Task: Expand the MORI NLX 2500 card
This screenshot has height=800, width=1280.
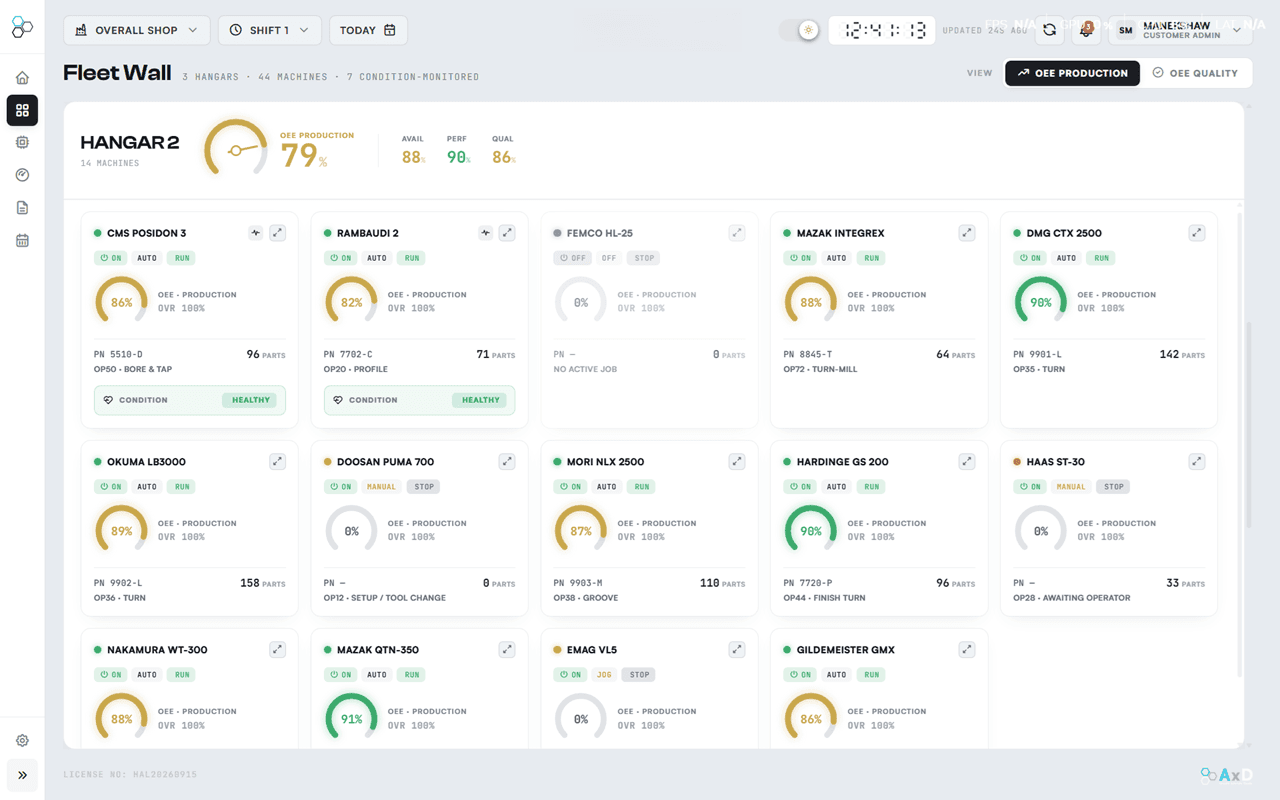Action: coord(737,462)
